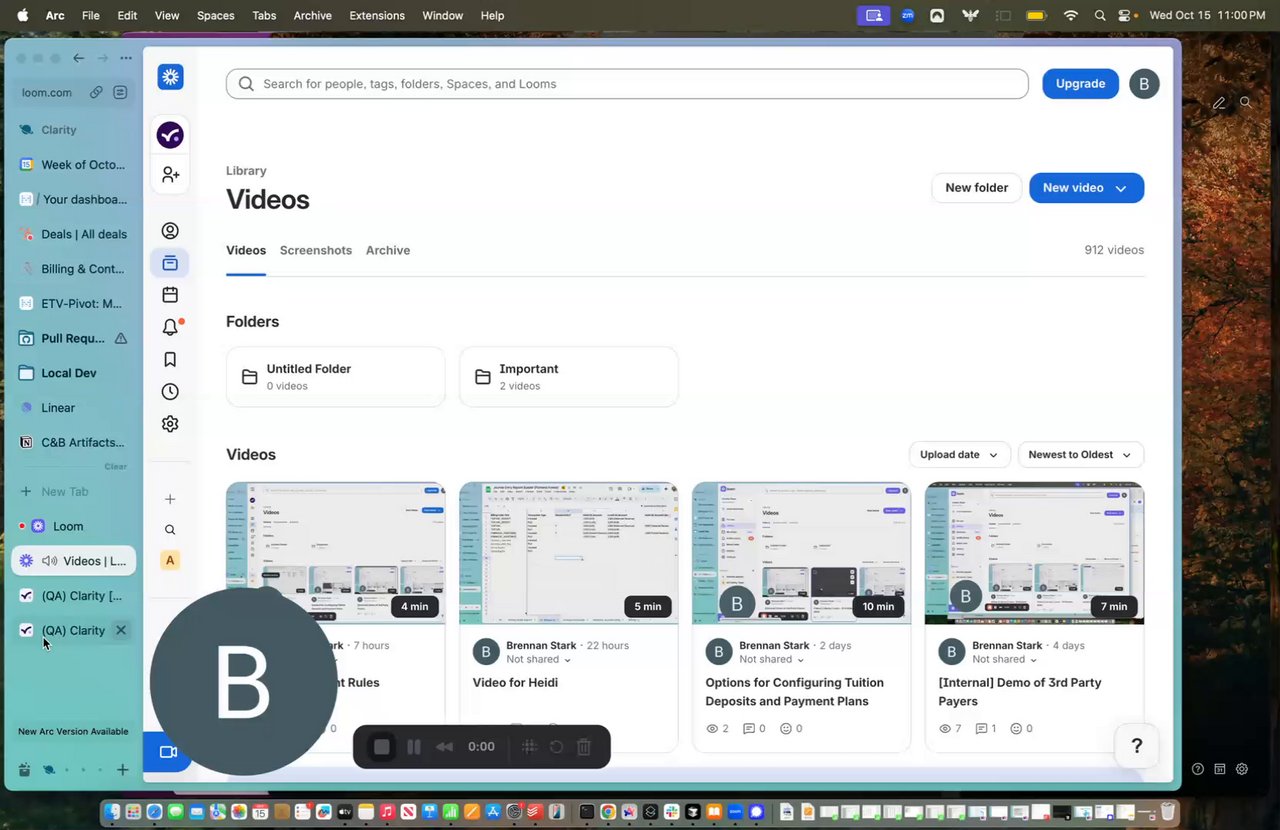Open the 10 min Tuition Deposits thumbnail
This screenshot has width=1280, height=830.
point(802,553)
